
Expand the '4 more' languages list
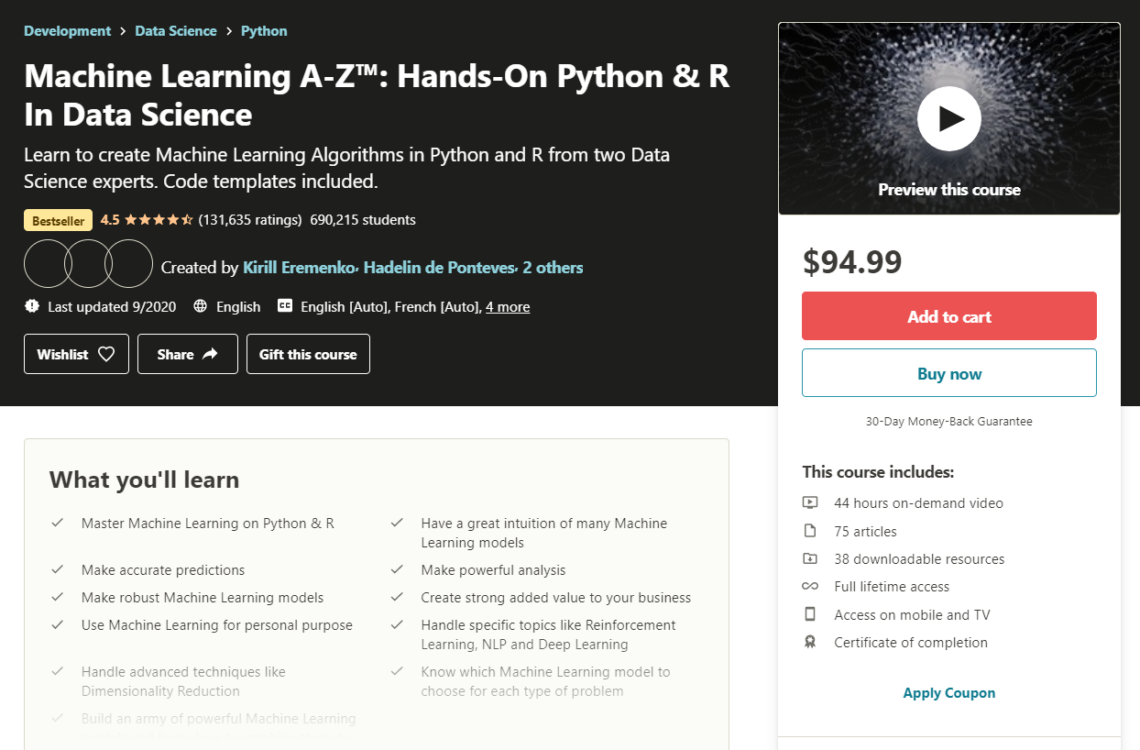coord(507,306)
